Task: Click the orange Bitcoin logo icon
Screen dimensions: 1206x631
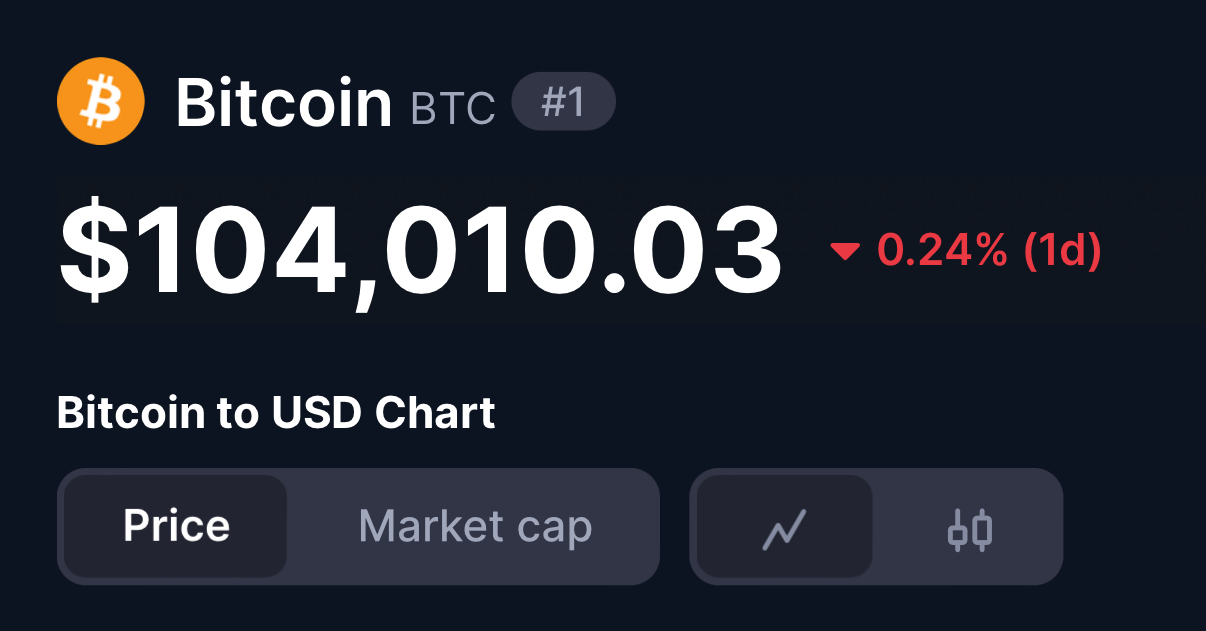Action: (101, 101)
